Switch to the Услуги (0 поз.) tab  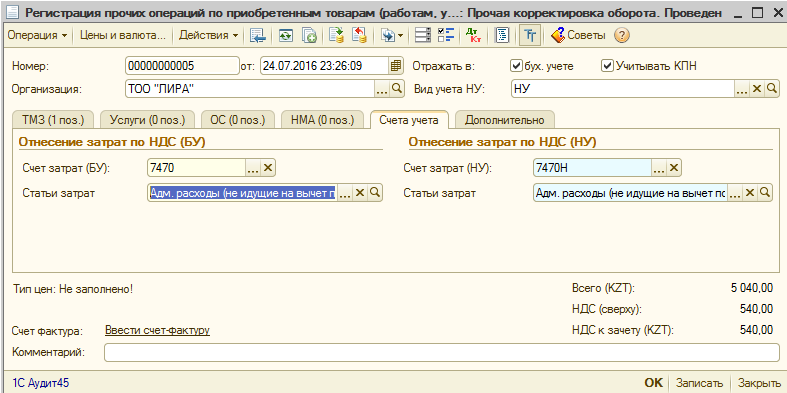tap(147, 120)
